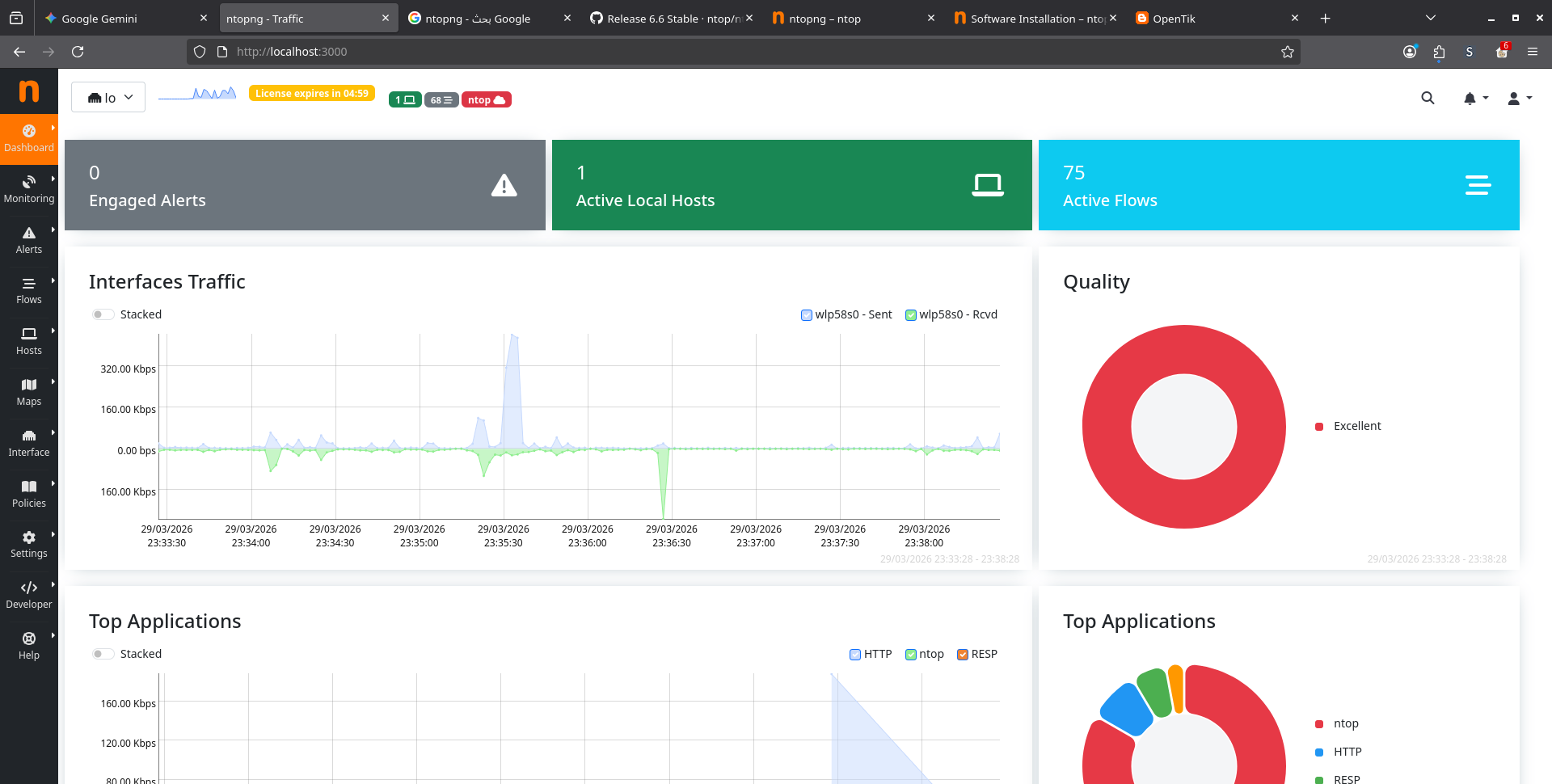The width and height of the screenshot is (1552, 784).
Task: Click the License expires badge
Action: (311, 94)
